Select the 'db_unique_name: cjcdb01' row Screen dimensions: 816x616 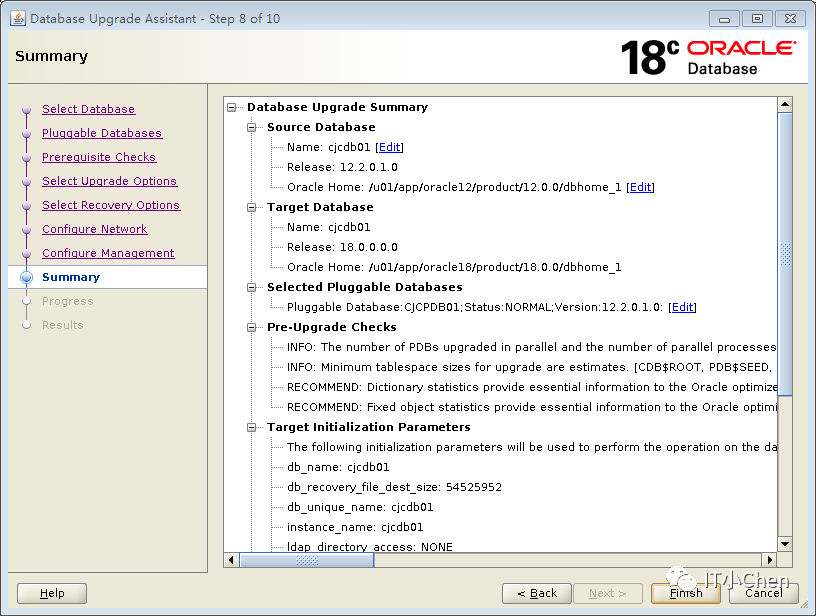pyautogui.click(x=360, y=507)
